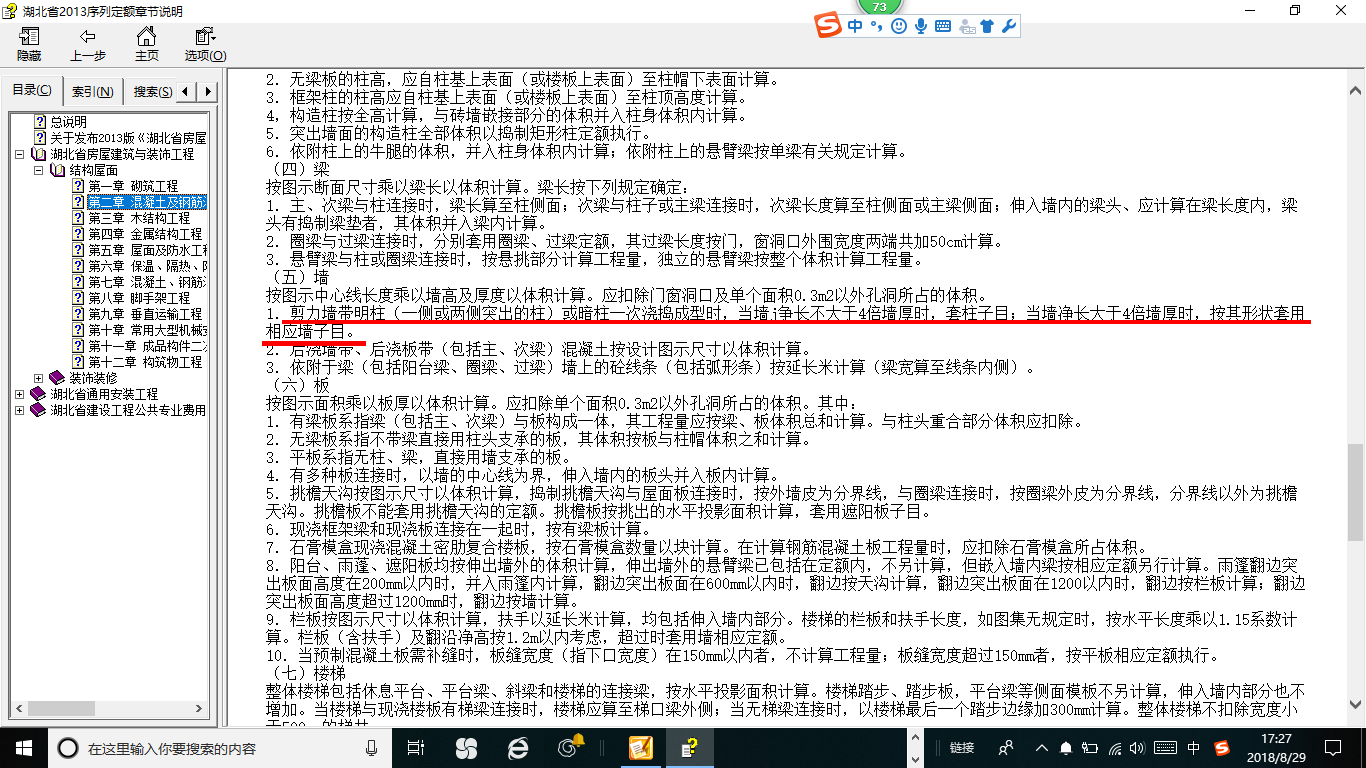1366x768 pixels.
Task: Expand the 装饰装修 node
Action: pyautogui.click(x=38, y=378)
